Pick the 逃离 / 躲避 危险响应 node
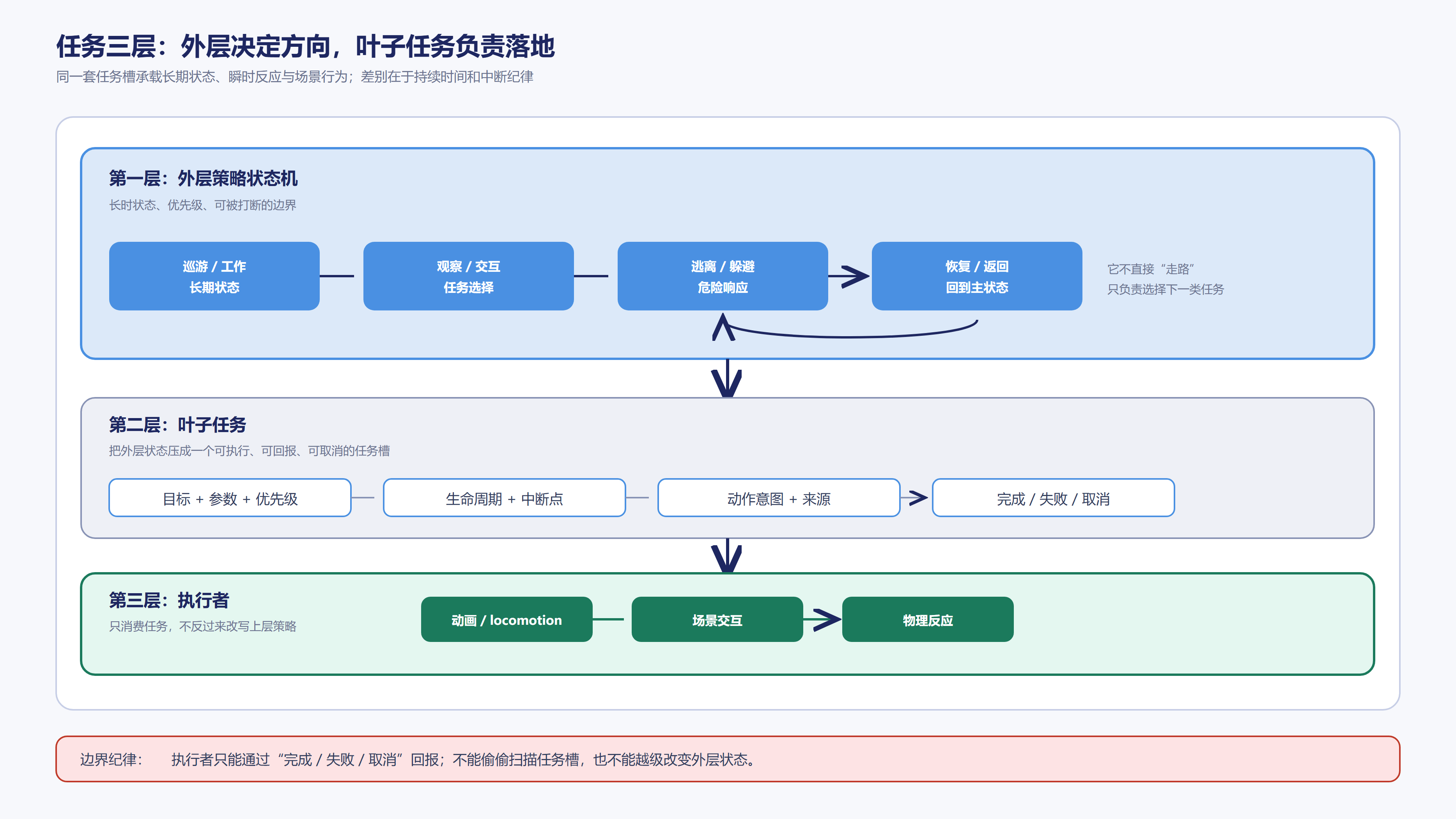This screenshot has height=819, width=1456. pos(723,277)
